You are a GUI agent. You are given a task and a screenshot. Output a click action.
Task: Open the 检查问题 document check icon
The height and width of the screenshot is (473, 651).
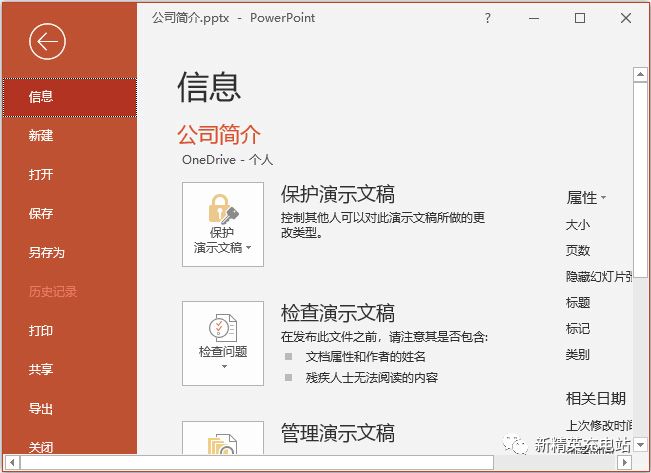[x=223, y=343]
